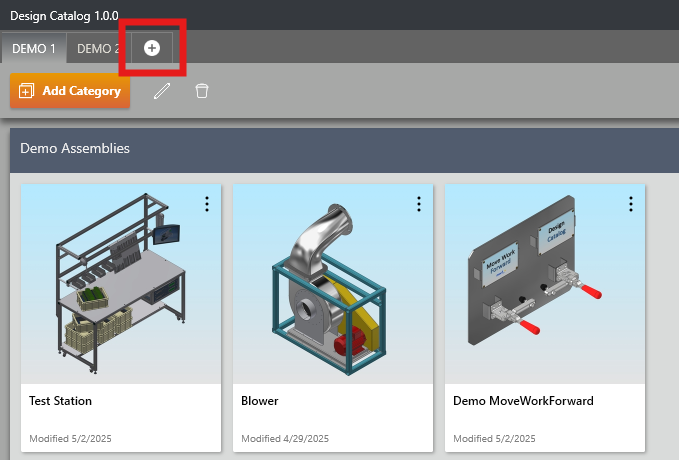Click the Demo MoveWorkForward card title
Image resolution: width=679 pixels, height=460 pixels.
pyautogui.click(x=523, y=401)
